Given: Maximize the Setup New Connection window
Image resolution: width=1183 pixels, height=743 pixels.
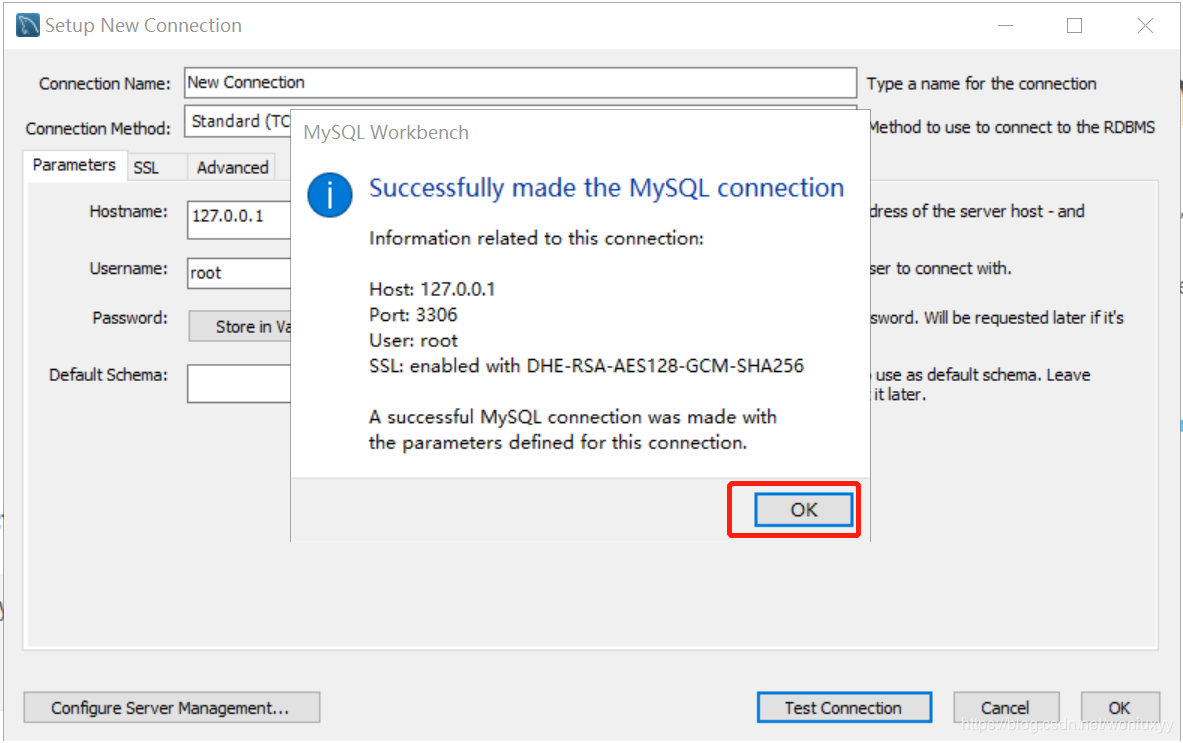Looking at the screenshot, I should [1074, 26].
